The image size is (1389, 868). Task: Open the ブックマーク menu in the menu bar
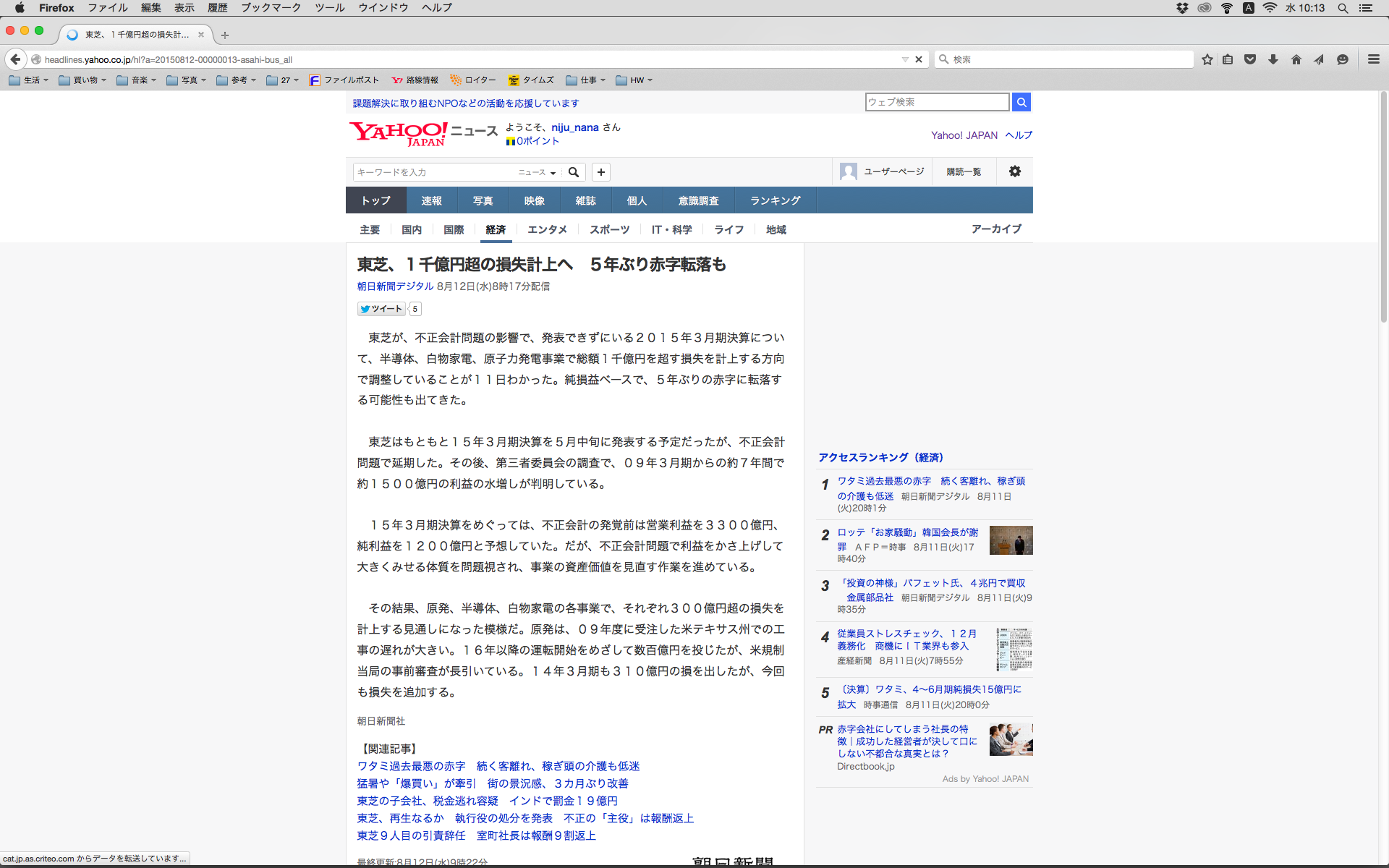pos(271,7)
